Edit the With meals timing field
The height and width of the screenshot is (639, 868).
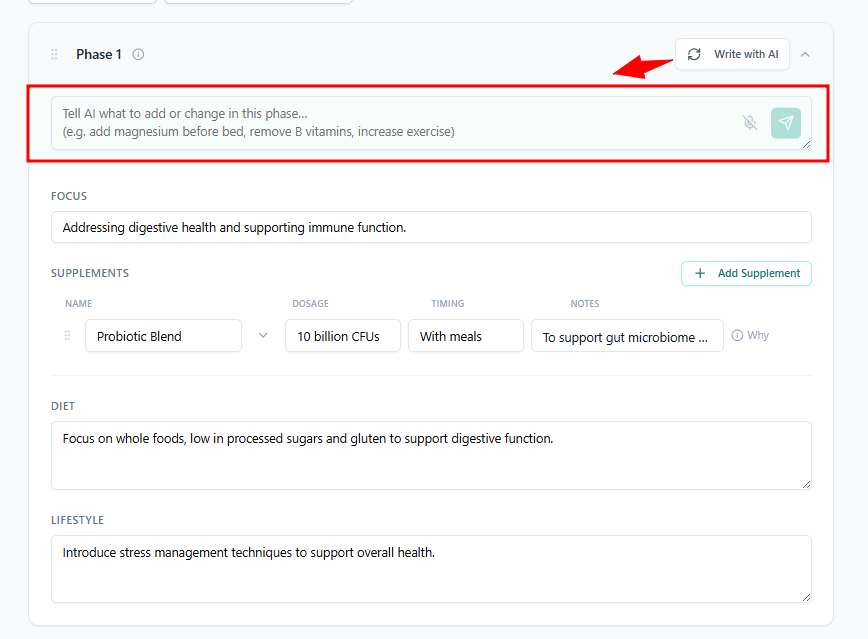click(x=466, y=336)
